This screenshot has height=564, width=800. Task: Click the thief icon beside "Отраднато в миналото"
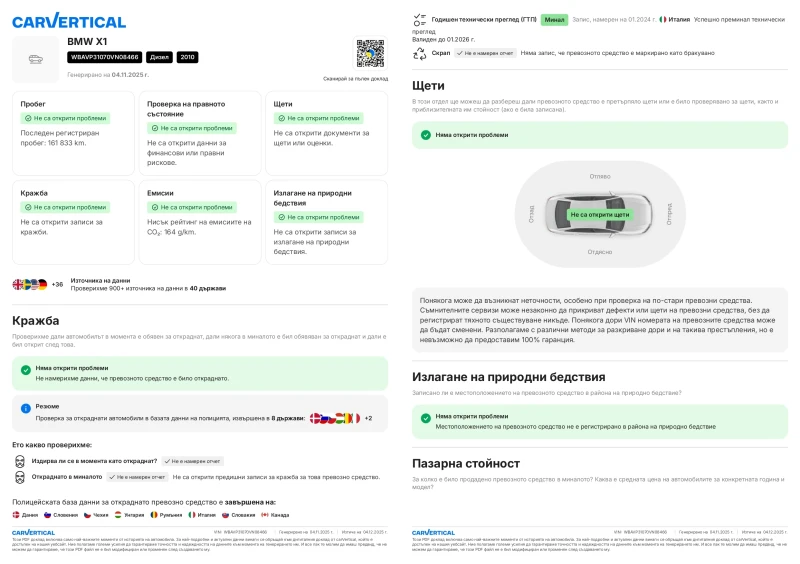20,477
